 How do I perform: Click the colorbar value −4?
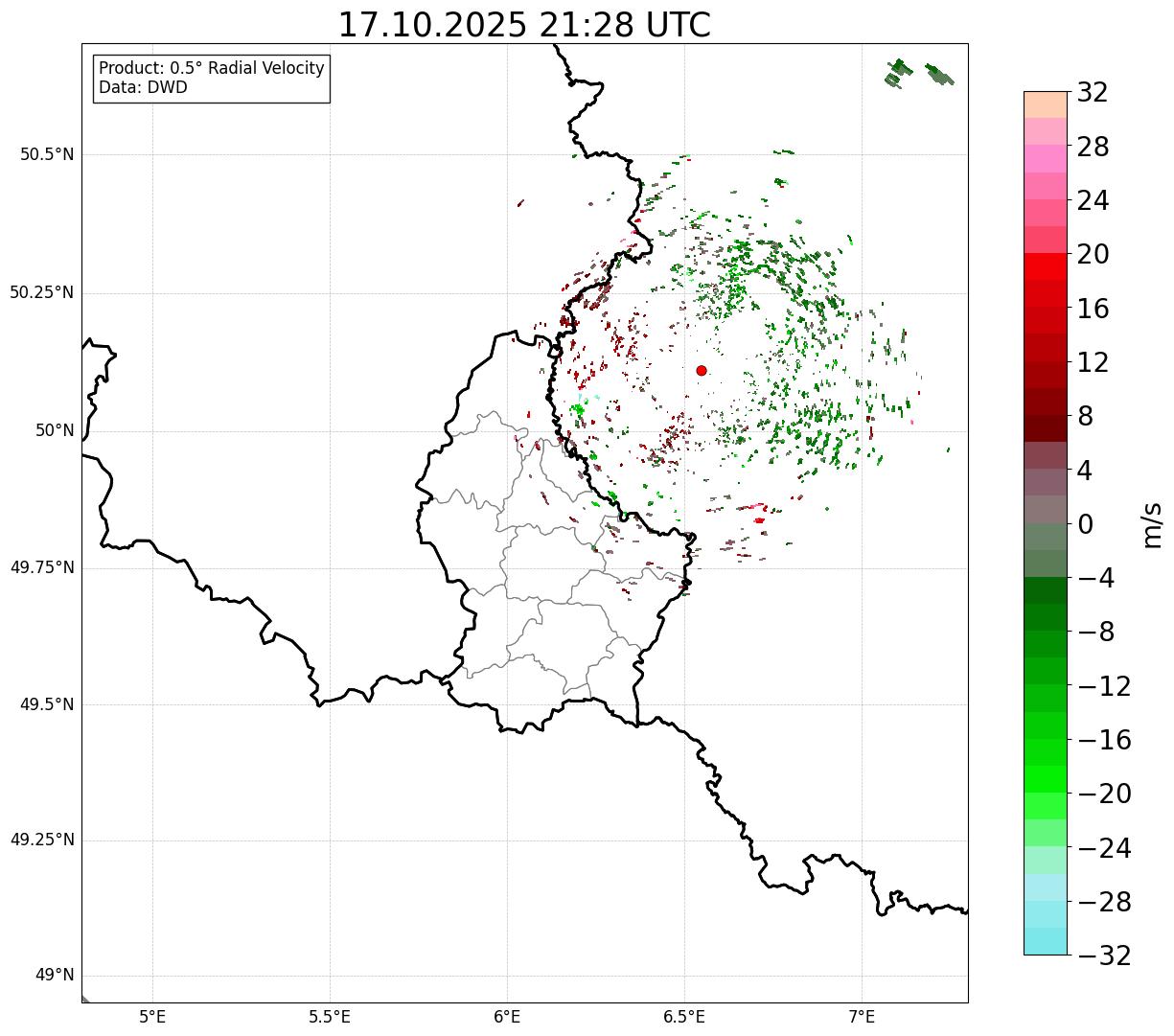1094,578
